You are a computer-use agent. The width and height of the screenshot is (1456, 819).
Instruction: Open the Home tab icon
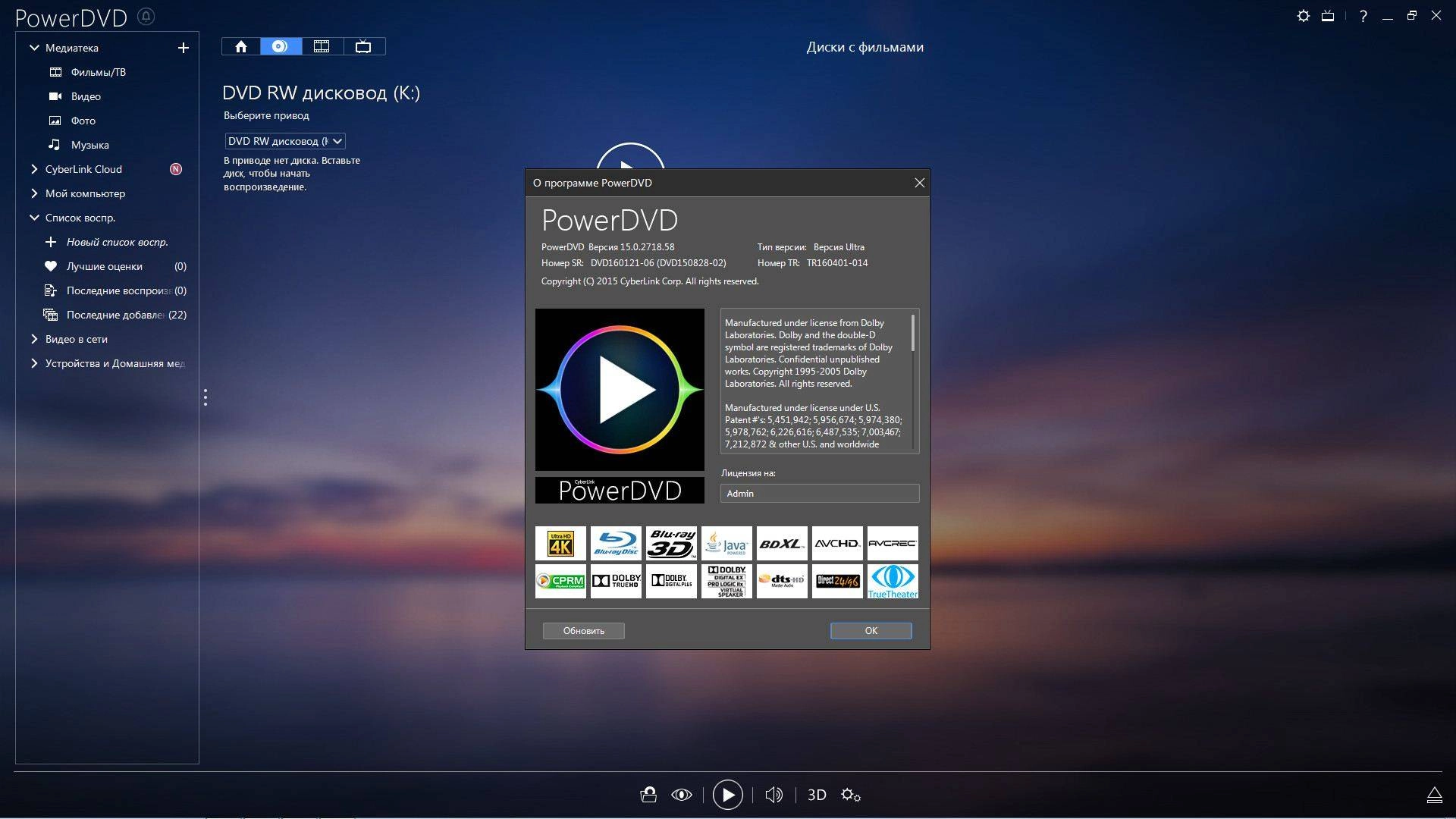pyautogui.click(x=241, y=46)
